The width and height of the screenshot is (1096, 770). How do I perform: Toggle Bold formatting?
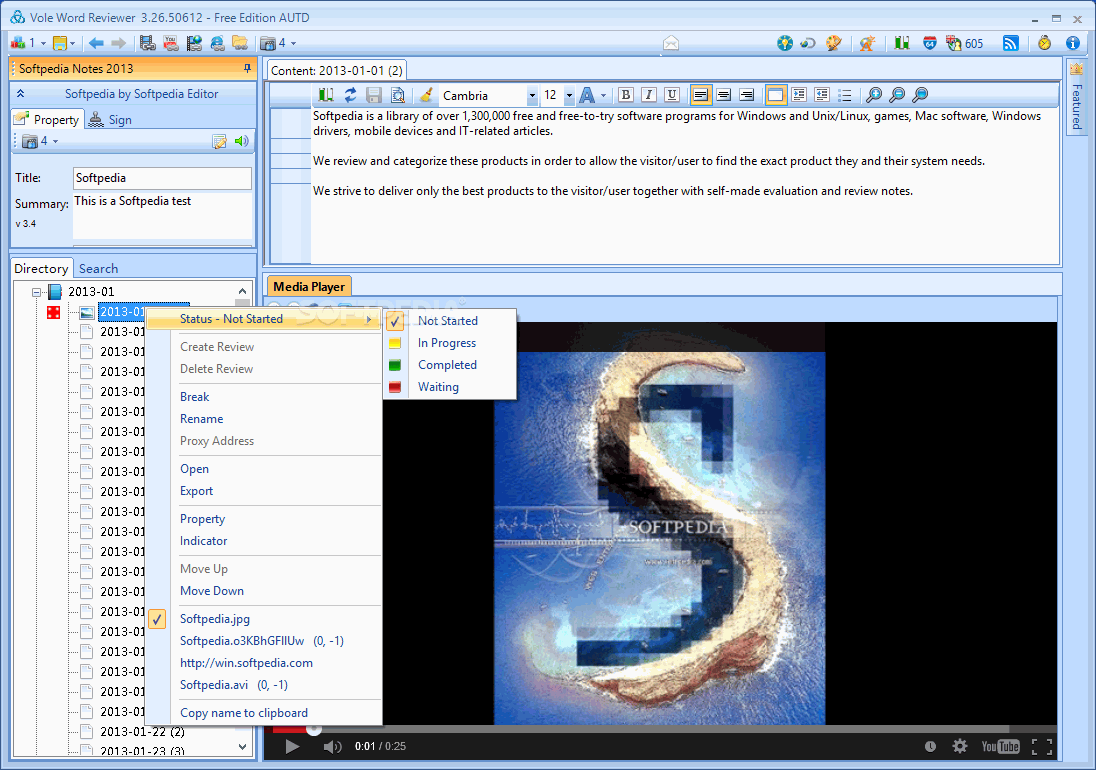point(626,95)
